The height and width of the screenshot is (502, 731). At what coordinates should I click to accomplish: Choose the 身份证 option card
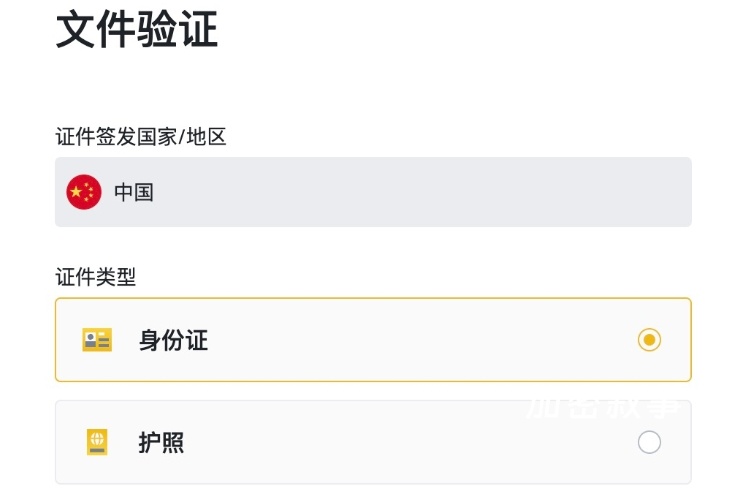373,340
